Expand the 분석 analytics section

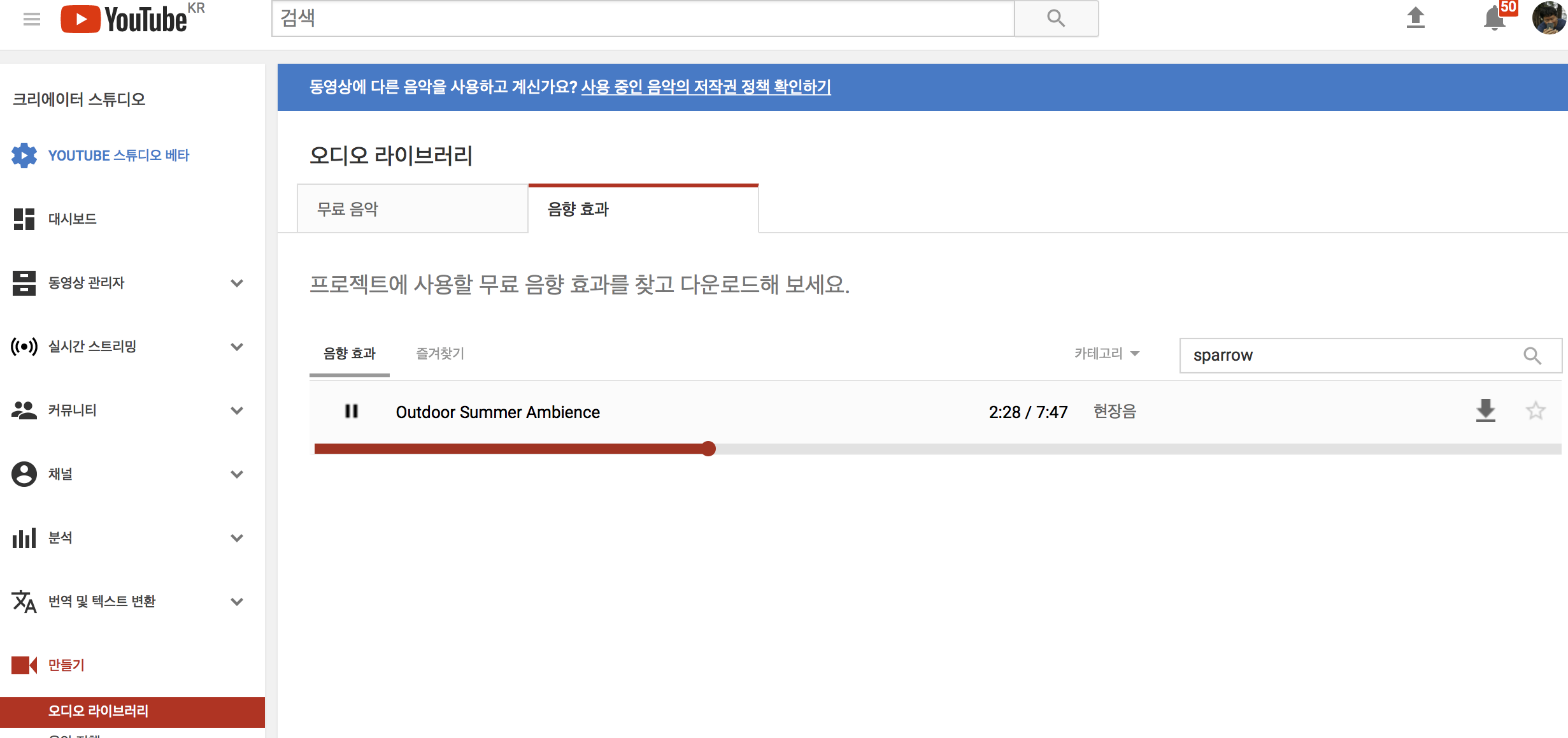pos(237,538)
